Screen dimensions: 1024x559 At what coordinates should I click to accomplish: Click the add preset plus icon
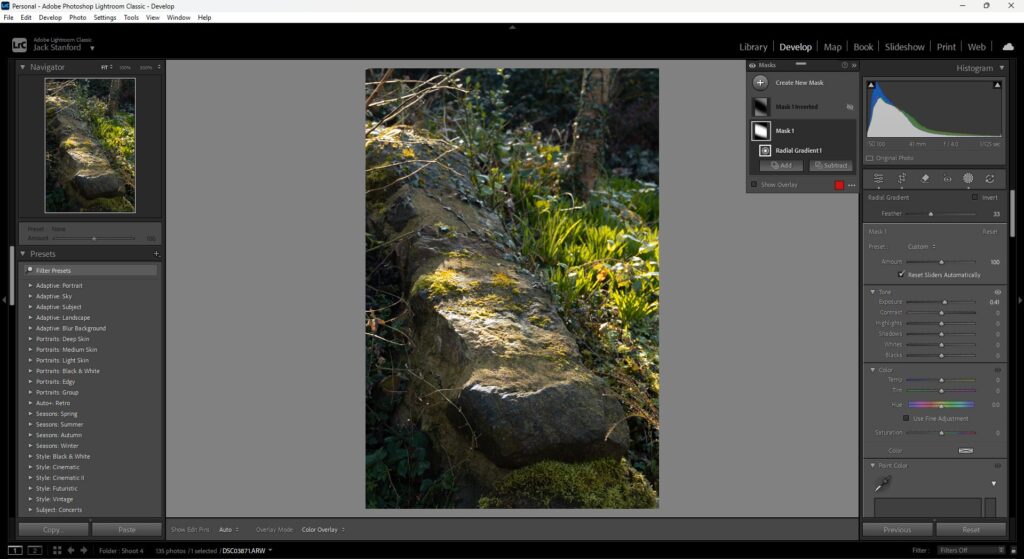(156, 254)
